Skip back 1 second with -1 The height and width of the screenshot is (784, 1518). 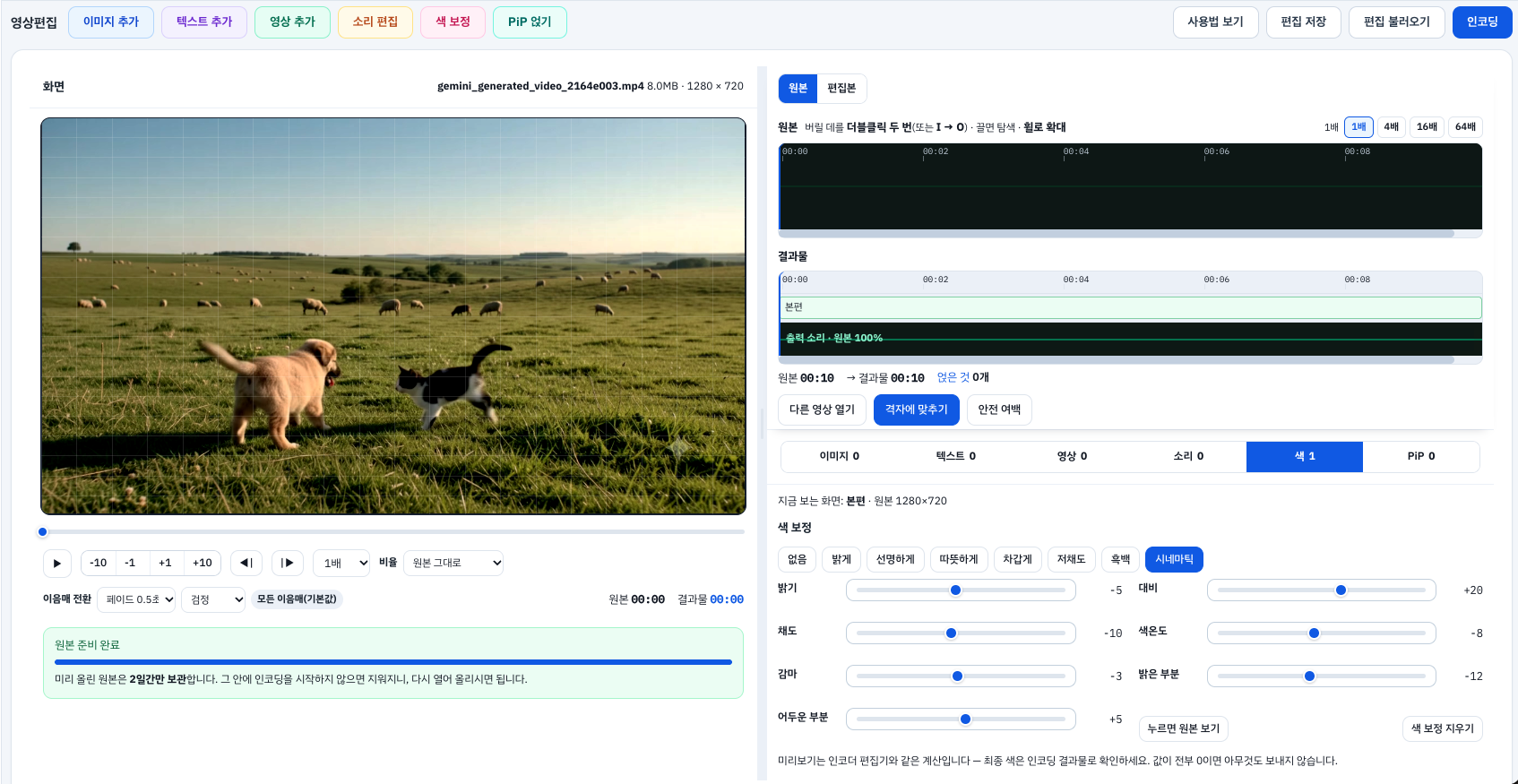[131, 563]
